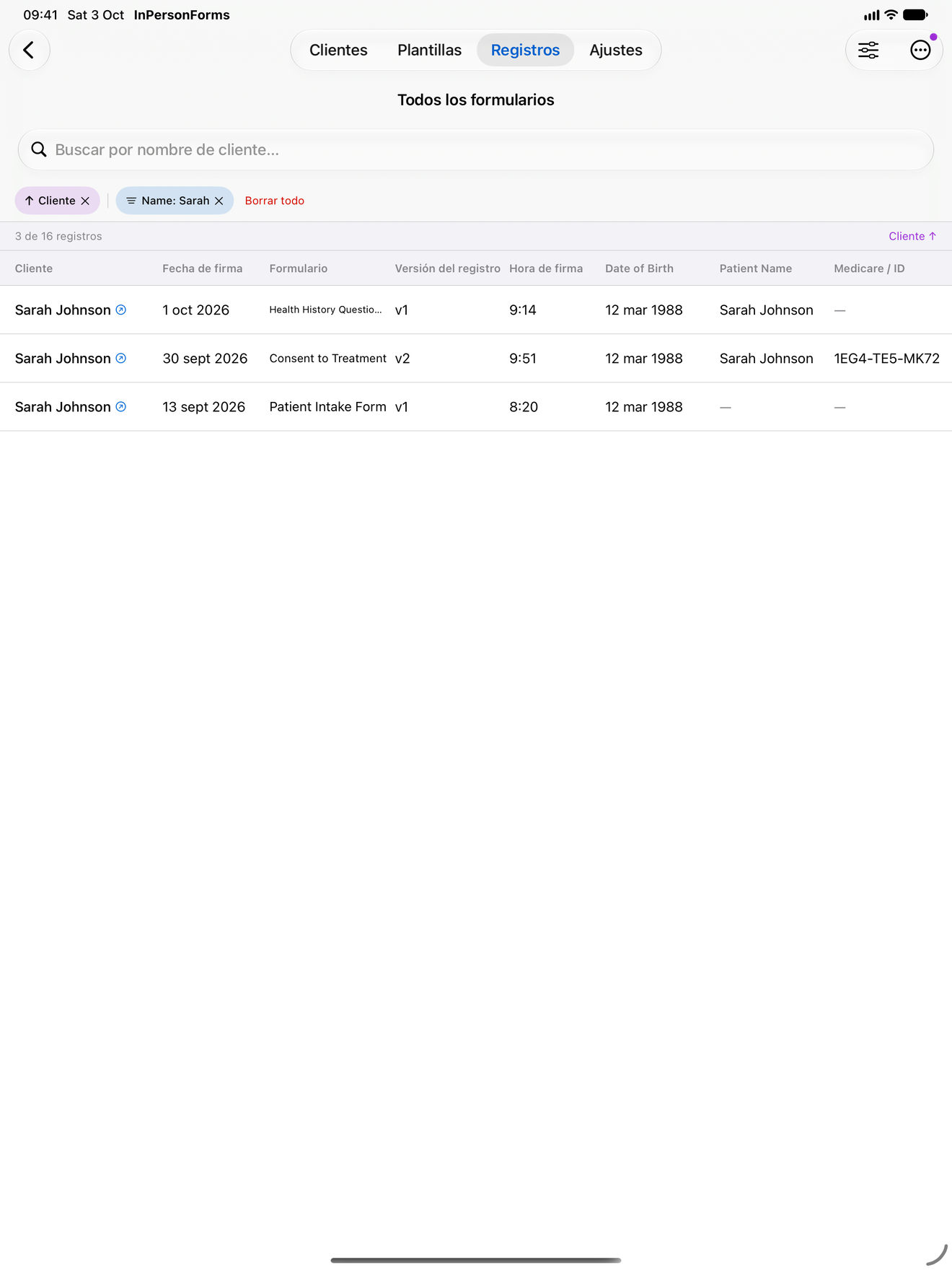Screen dimensions: 952x1270
Task: Open the Ajustes tab
Action: pyautogui.click(x=615, y=50)
